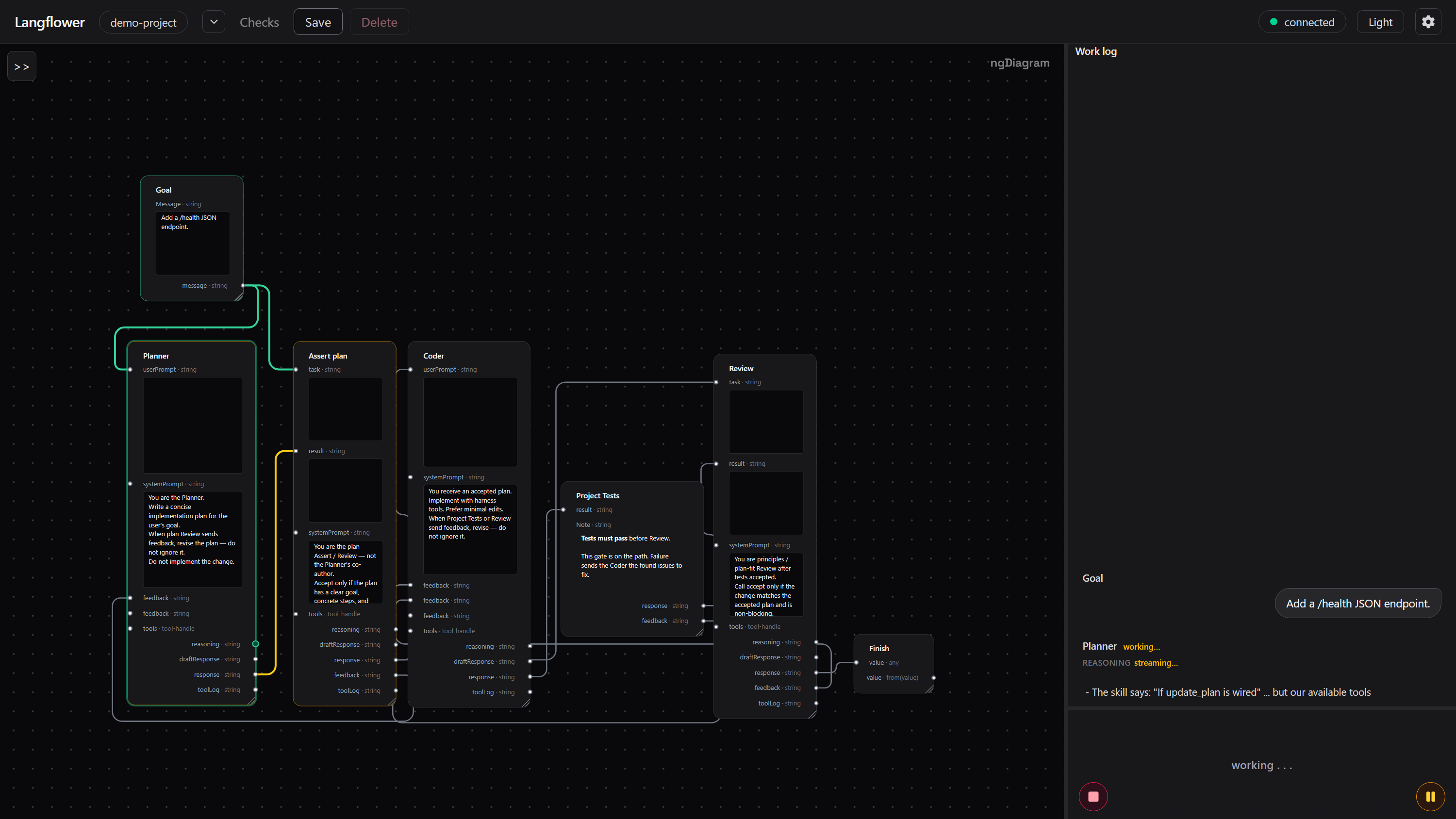
Task: Select the Project Tests node title
Action: [597, 495]
